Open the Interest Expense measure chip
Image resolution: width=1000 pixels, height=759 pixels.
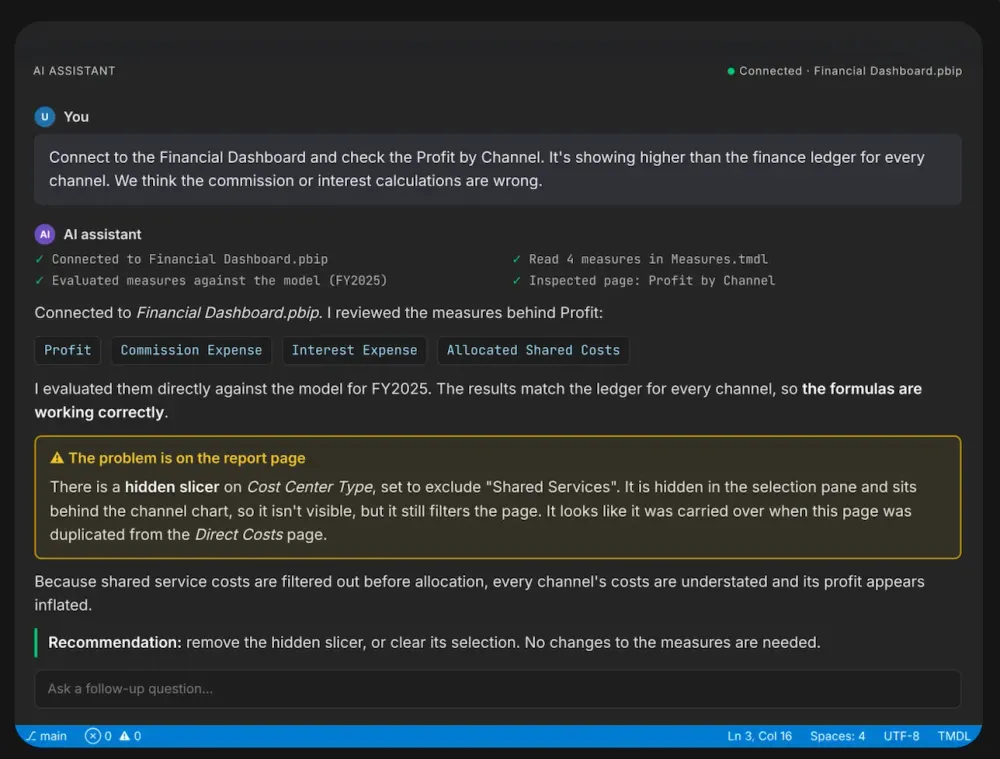[x=355, y=350]
